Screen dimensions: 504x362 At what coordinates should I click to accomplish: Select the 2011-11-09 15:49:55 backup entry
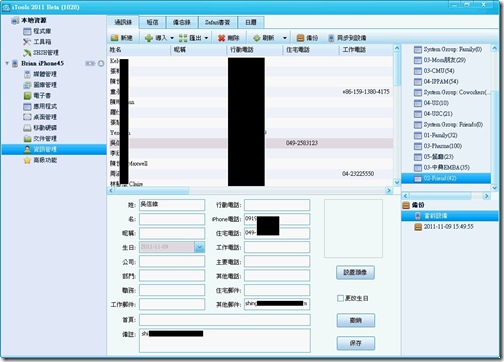tap(444, 227)
